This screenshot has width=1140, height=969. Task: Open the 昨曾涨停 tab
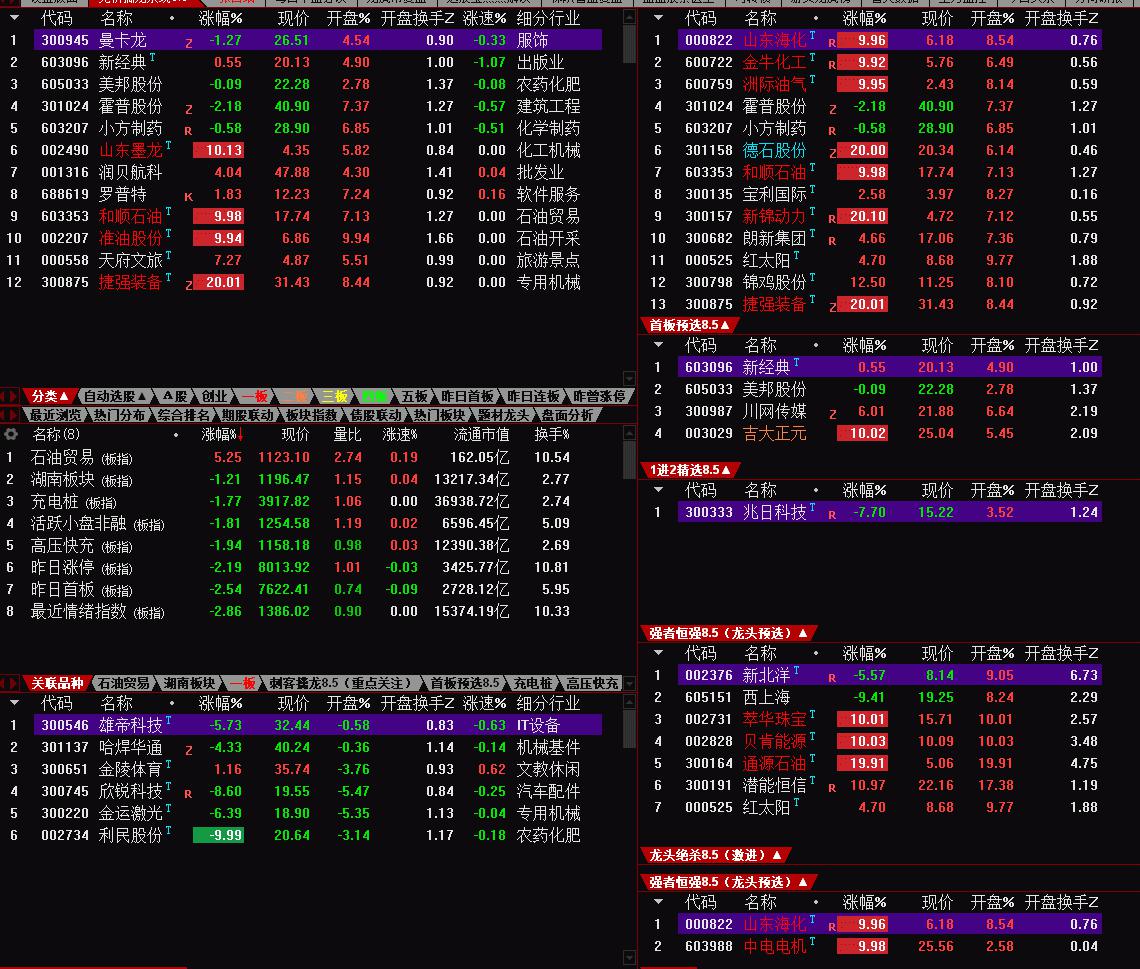click(x=599, y=396)
